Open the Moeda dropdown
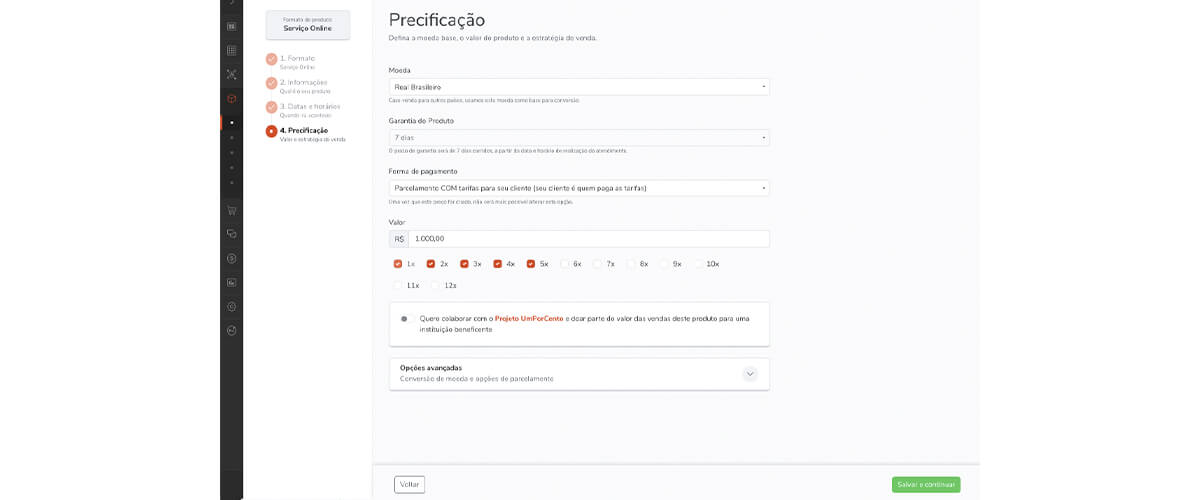The height and width of the screenshot is (500, 1200). (579, 87)
